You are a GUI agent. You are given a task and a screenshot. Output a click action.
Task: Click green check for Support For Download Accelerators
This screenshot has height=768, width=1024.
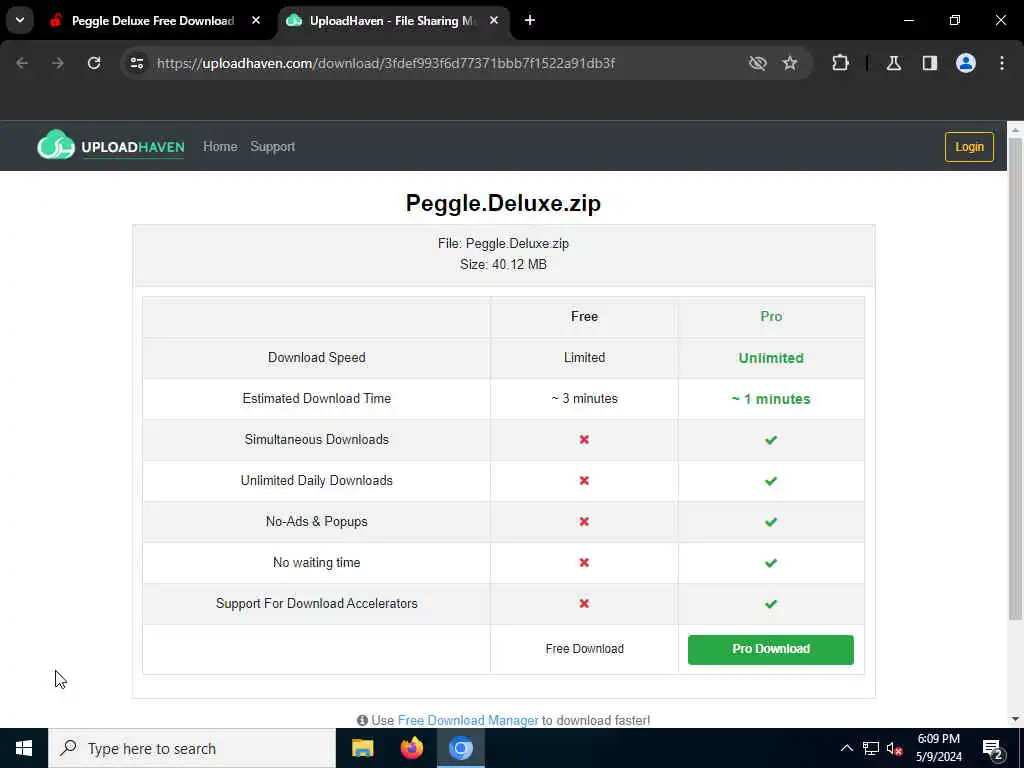point(771,604)
